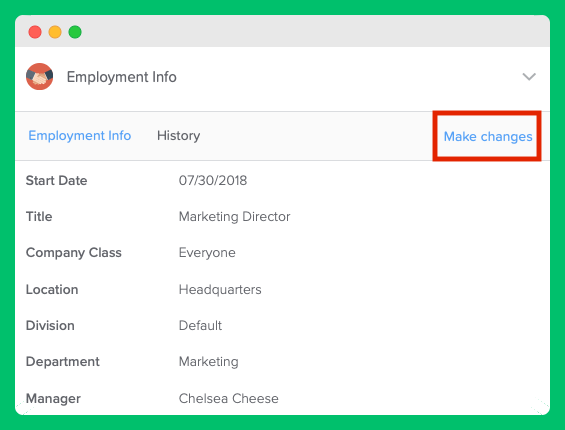This screenshot has width=565, height=430.
Task: Switch to the History tab
Action: click(x=178, y=136)
